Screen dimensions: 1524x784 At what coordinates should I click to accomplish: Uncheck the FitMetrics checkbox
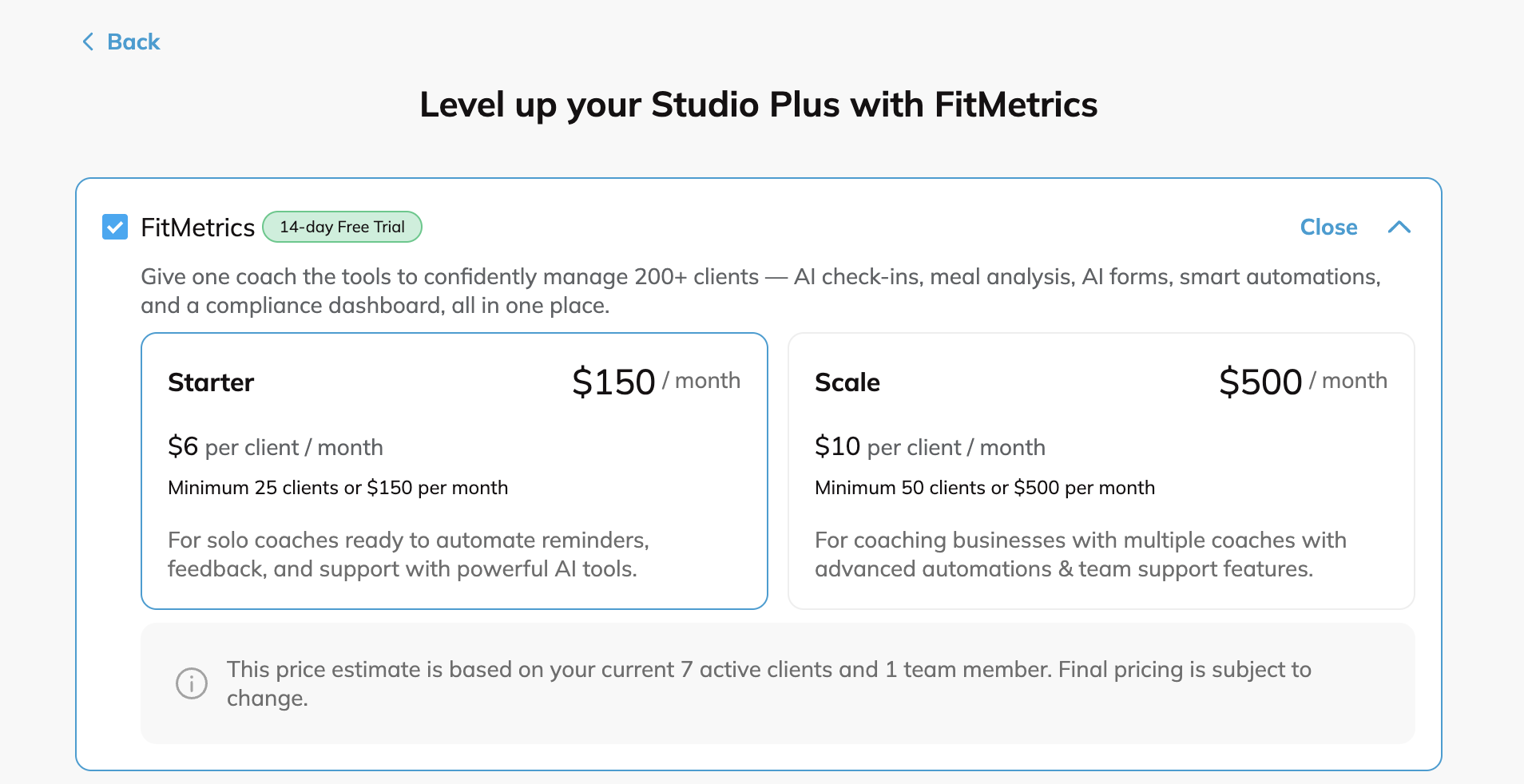click(x=115, y=227)
